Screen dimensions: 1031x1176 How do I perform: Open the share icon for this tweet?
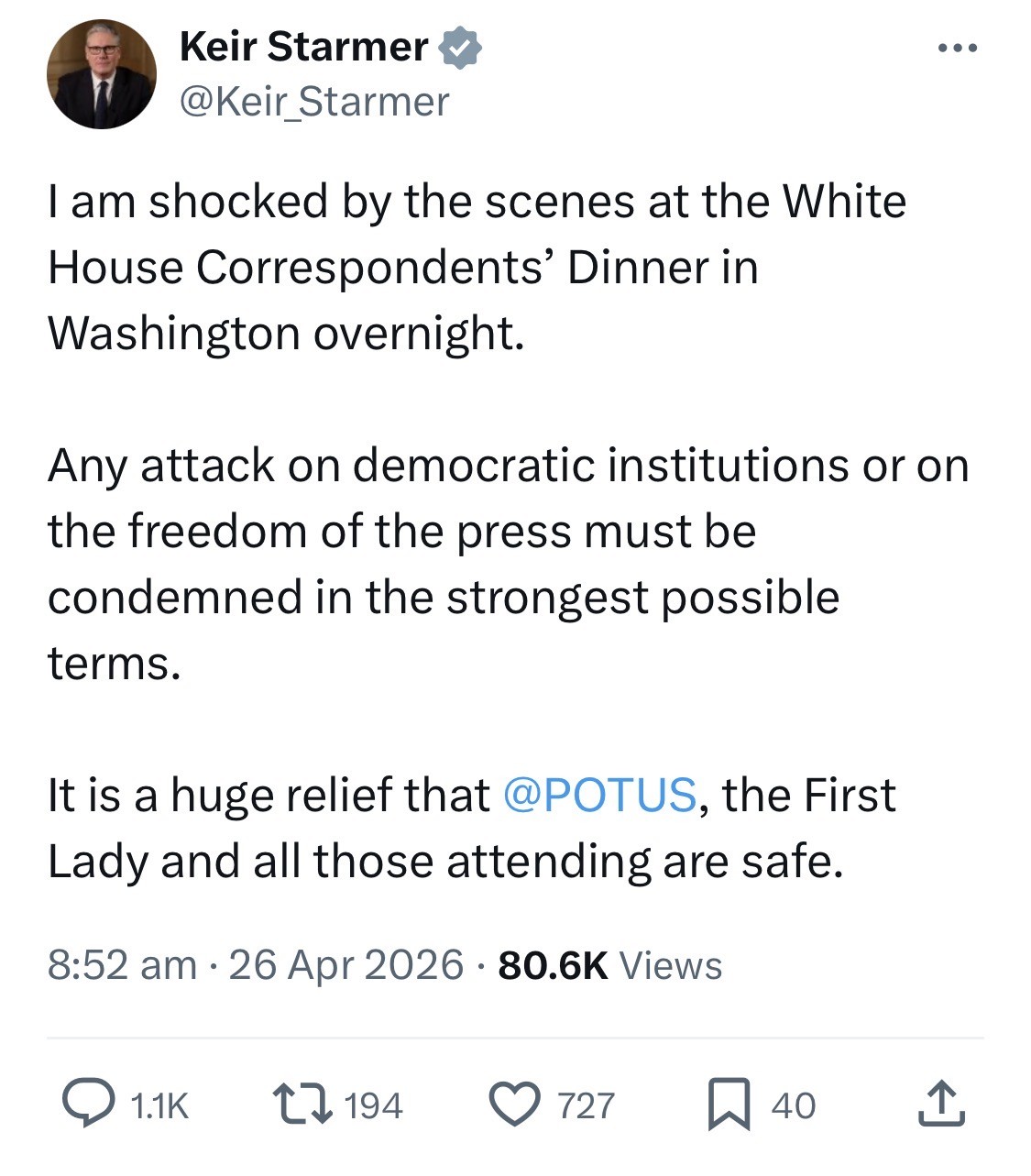941,1104
